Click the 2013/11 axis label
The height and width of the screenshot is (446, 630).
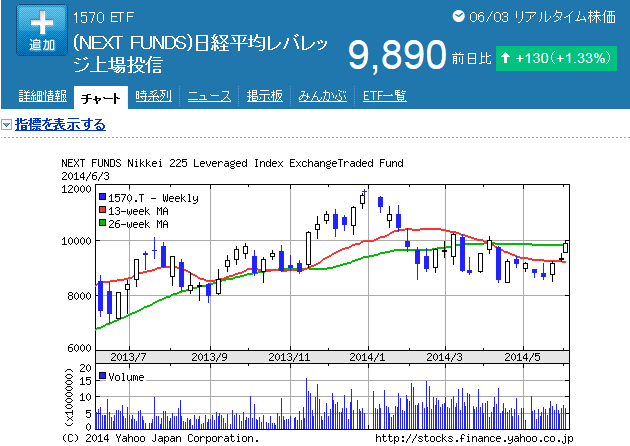coord(289,357)
